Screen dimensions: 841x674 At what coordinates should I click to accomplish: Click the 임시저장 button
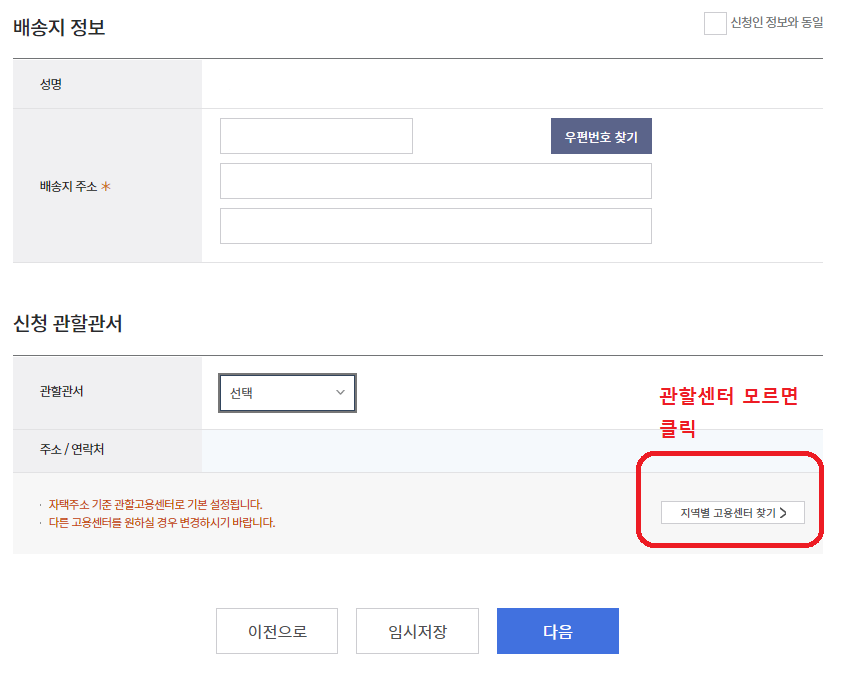pos(417,631)
